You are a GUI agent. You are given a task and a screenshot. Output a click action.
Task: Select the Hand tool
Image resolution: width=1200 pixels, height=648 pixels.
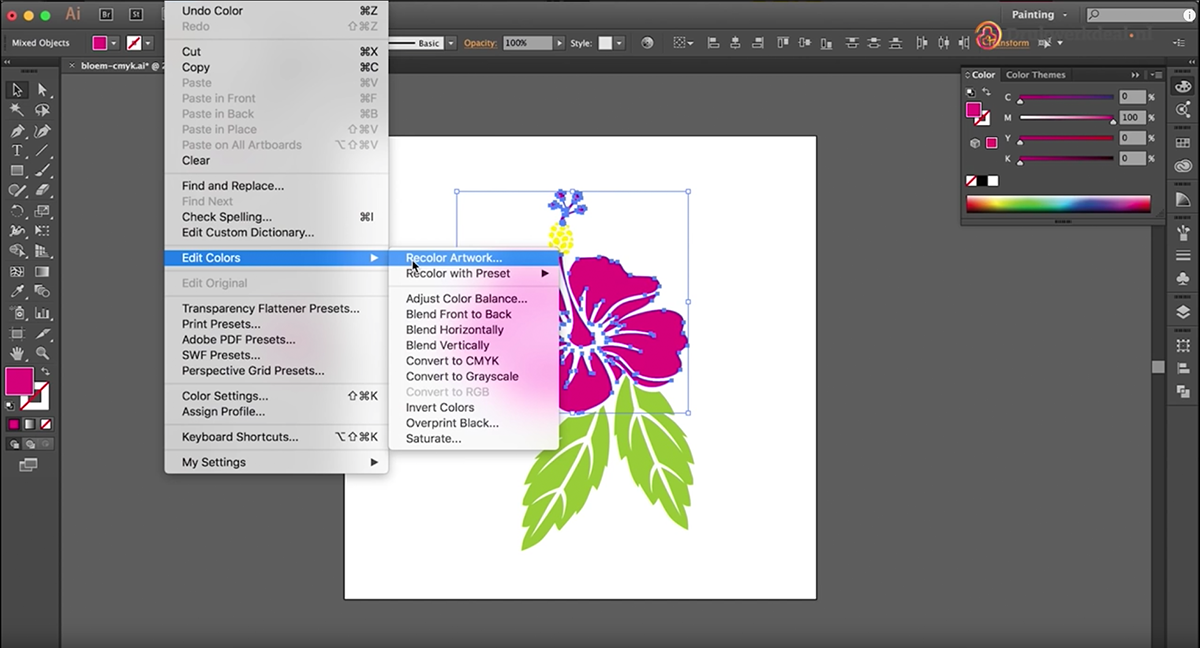(x=17, y=353)
